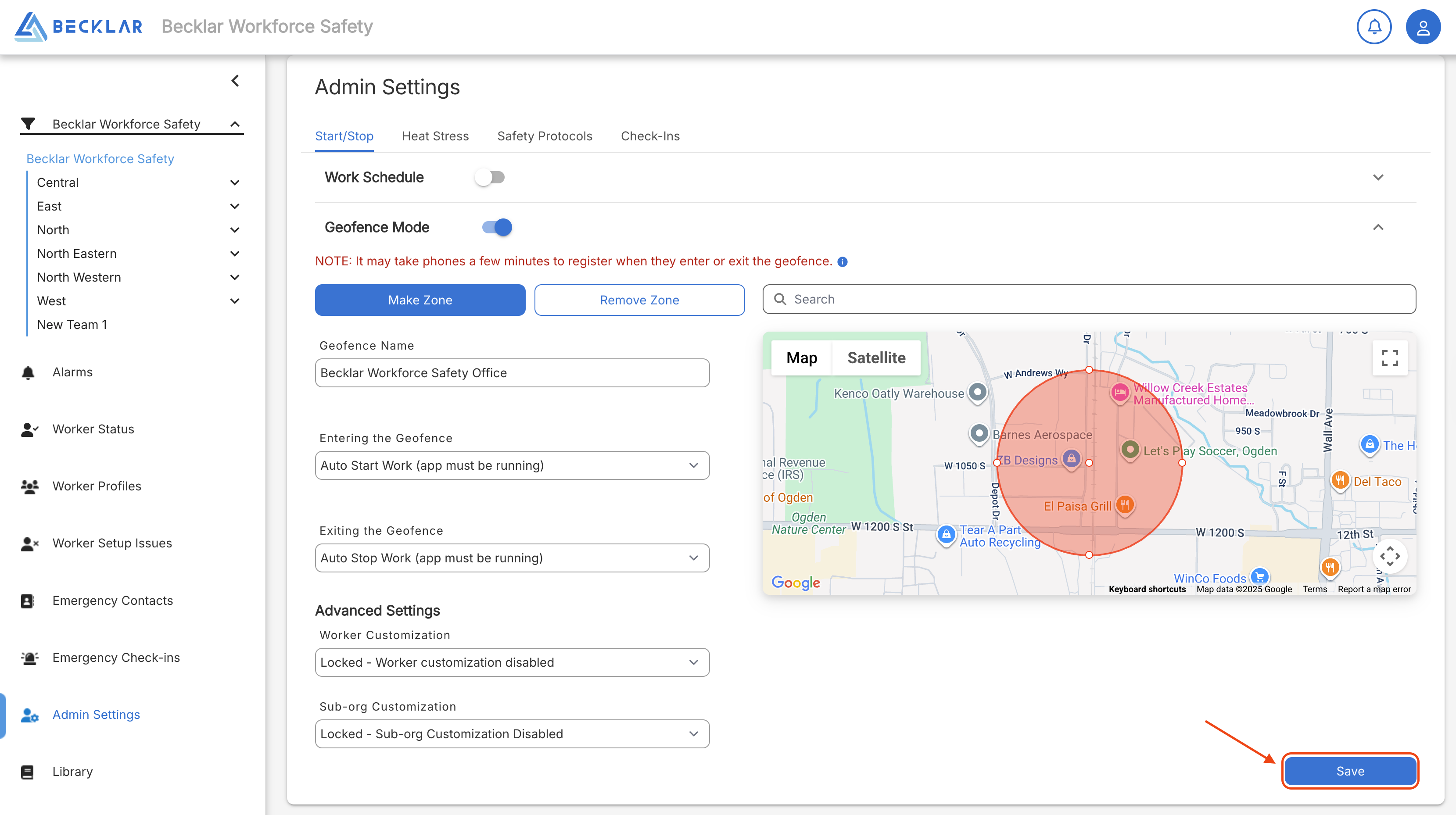This screenshot has height=815, width=1456.
Task: Toggle the map fullscreen view icon
Action: [x=1389, y=357]
